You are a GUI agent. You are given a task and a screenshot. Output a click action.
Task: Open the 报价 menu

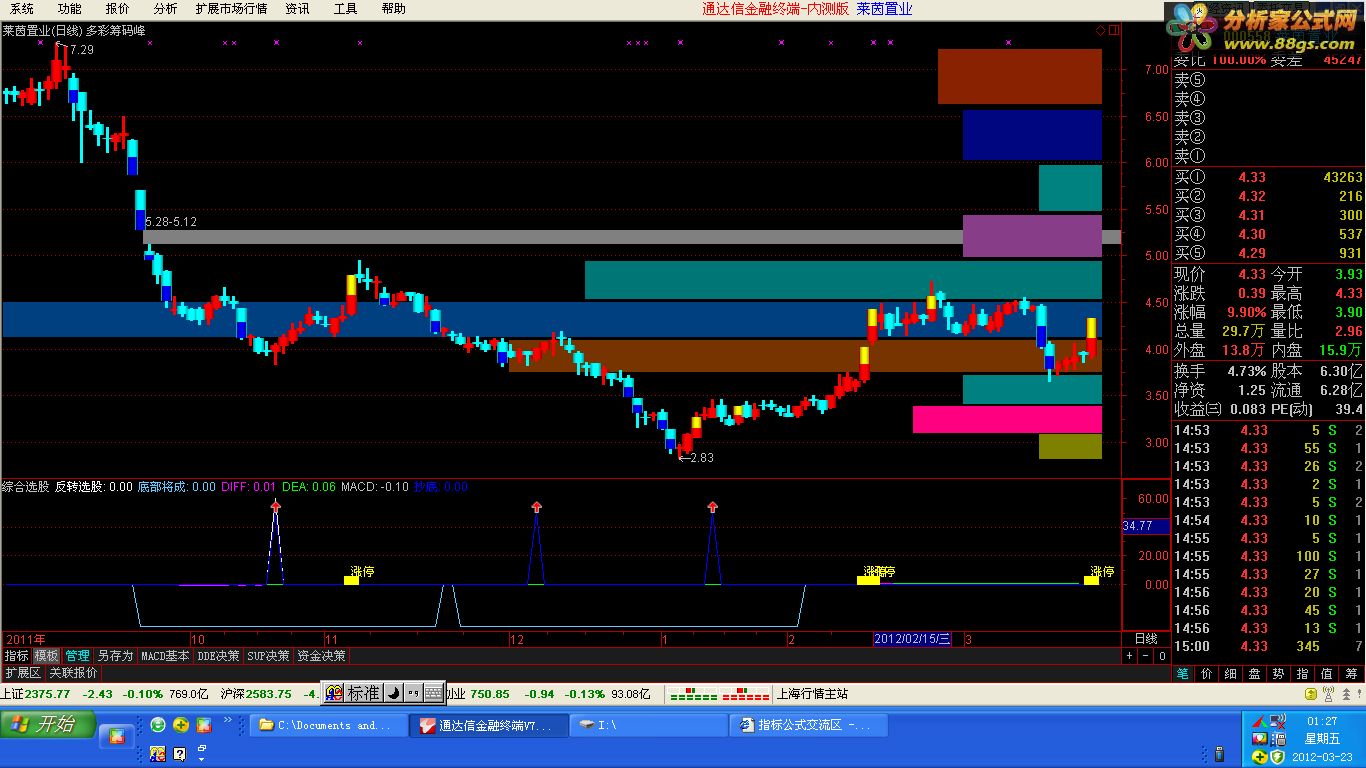pos(117,9)
